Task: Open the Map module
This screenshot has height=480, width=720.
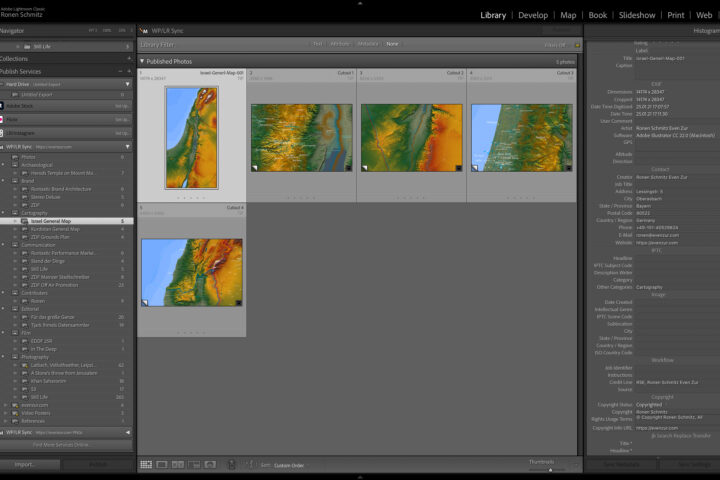Action: [x=568, y=15]
